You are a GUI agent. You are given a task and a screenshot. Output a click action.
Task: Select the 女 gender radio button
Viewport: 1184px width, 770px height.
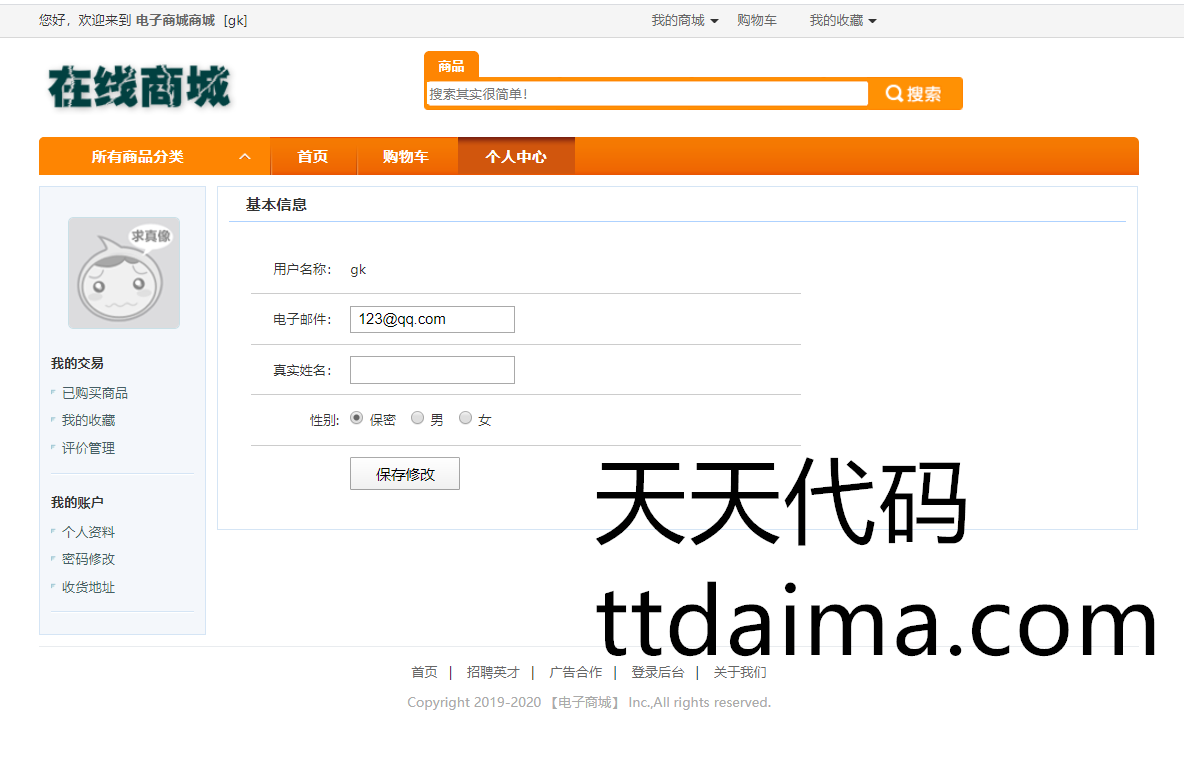pos(465,419)
